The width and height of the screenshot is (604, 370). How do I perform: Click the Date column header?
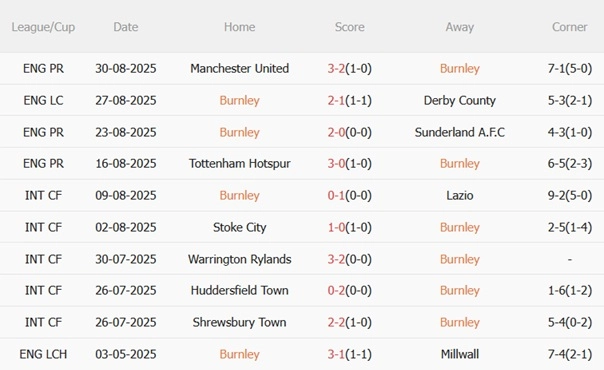click(126, 27)
